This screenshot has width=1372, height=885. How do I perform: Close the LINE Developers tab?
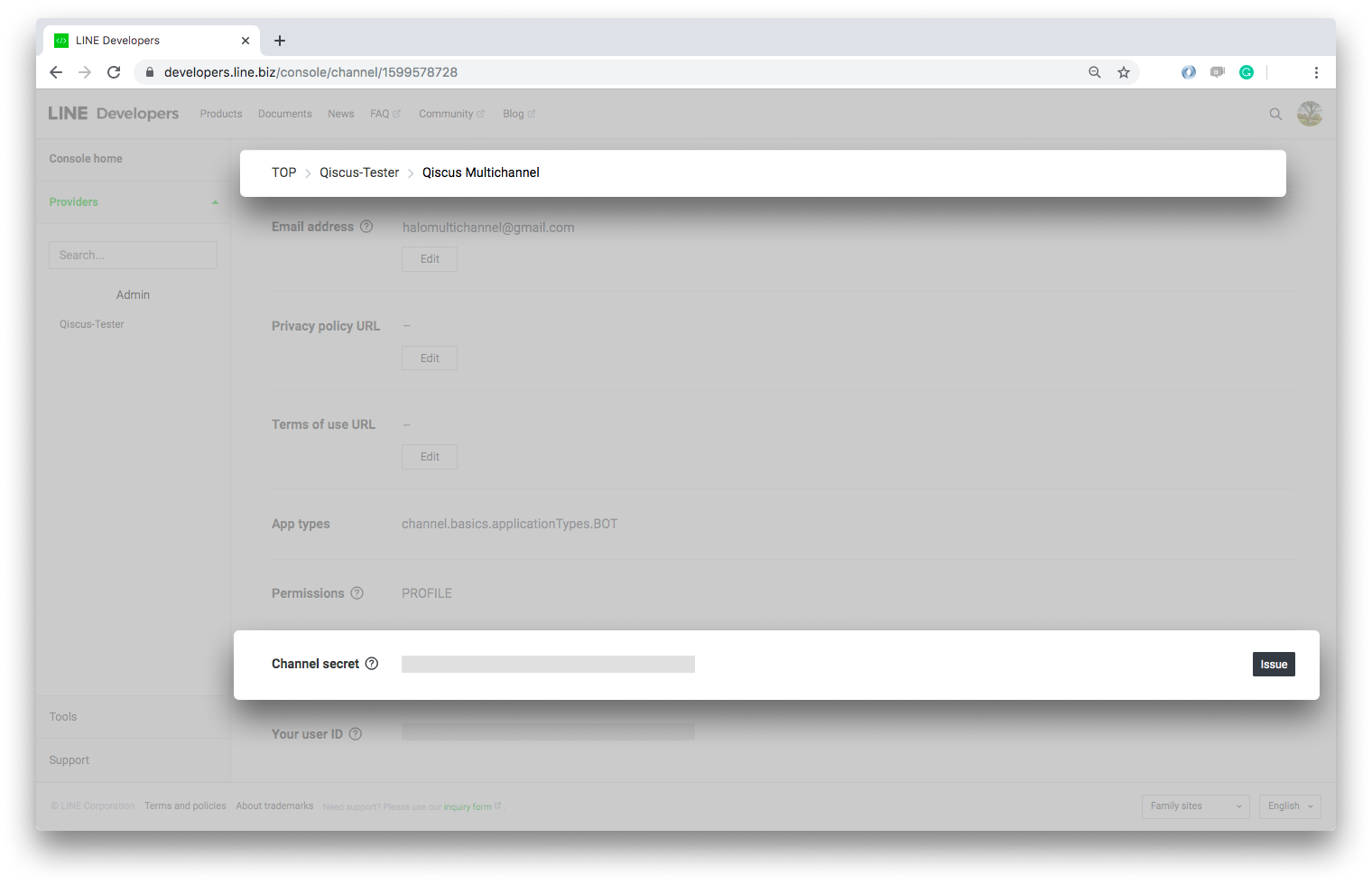246,41
